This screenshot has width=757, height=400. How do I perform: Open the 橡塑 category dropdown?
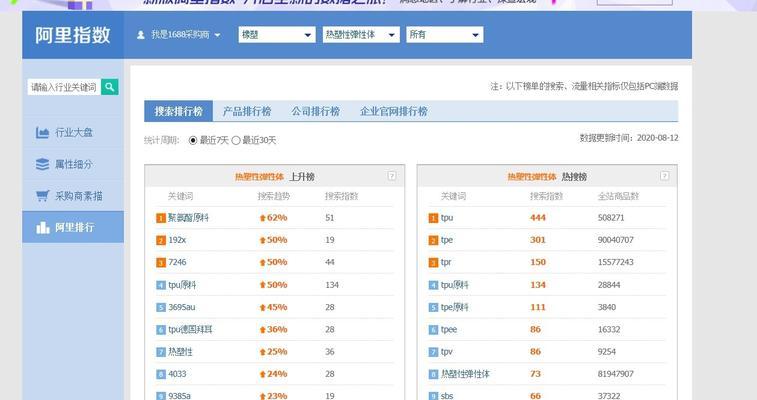point(277,35)
